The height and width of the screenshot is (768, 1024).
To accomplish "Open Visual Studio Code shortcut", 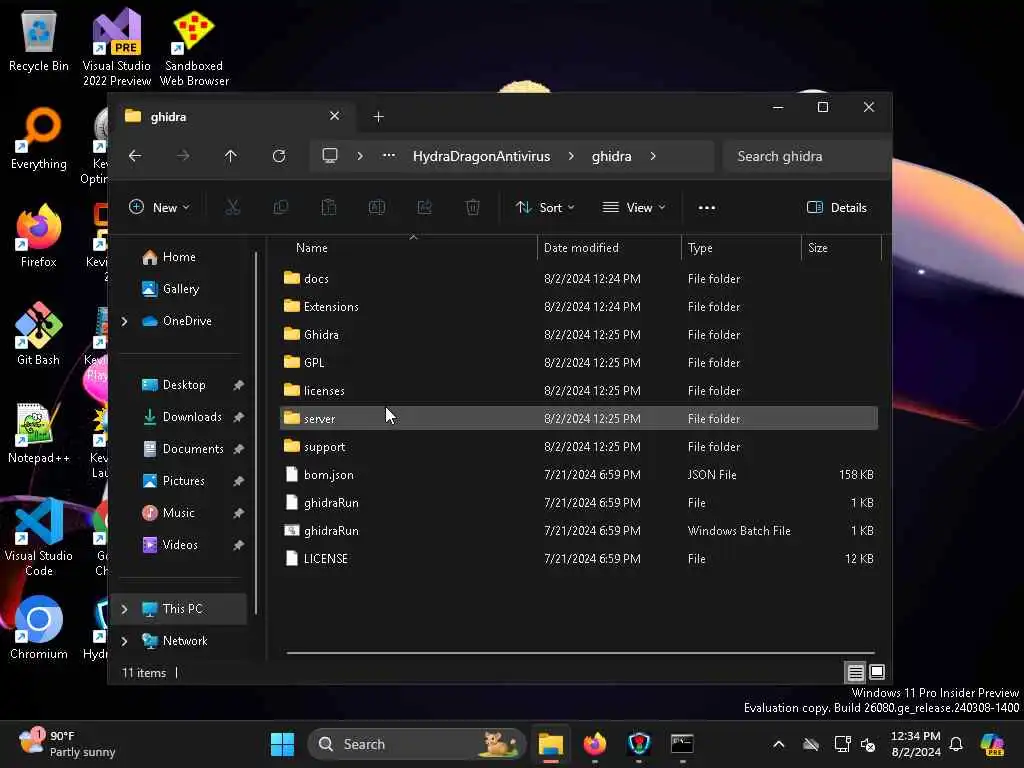I will click(x=39, y=537).
